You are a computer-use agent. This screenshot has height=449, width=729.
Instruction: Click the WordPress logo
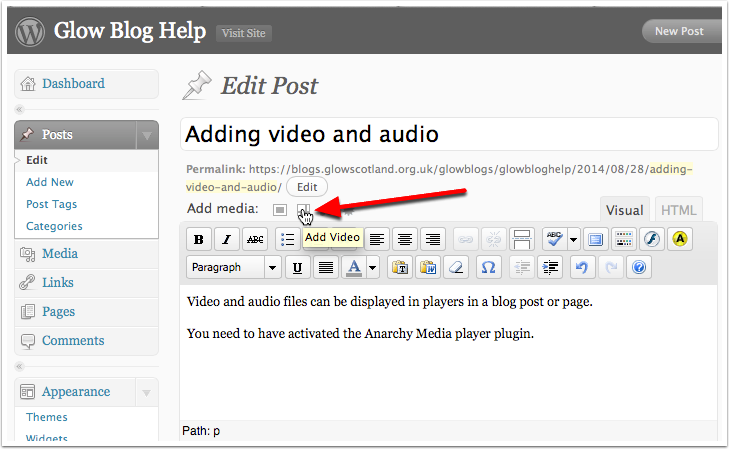[30, 31]
